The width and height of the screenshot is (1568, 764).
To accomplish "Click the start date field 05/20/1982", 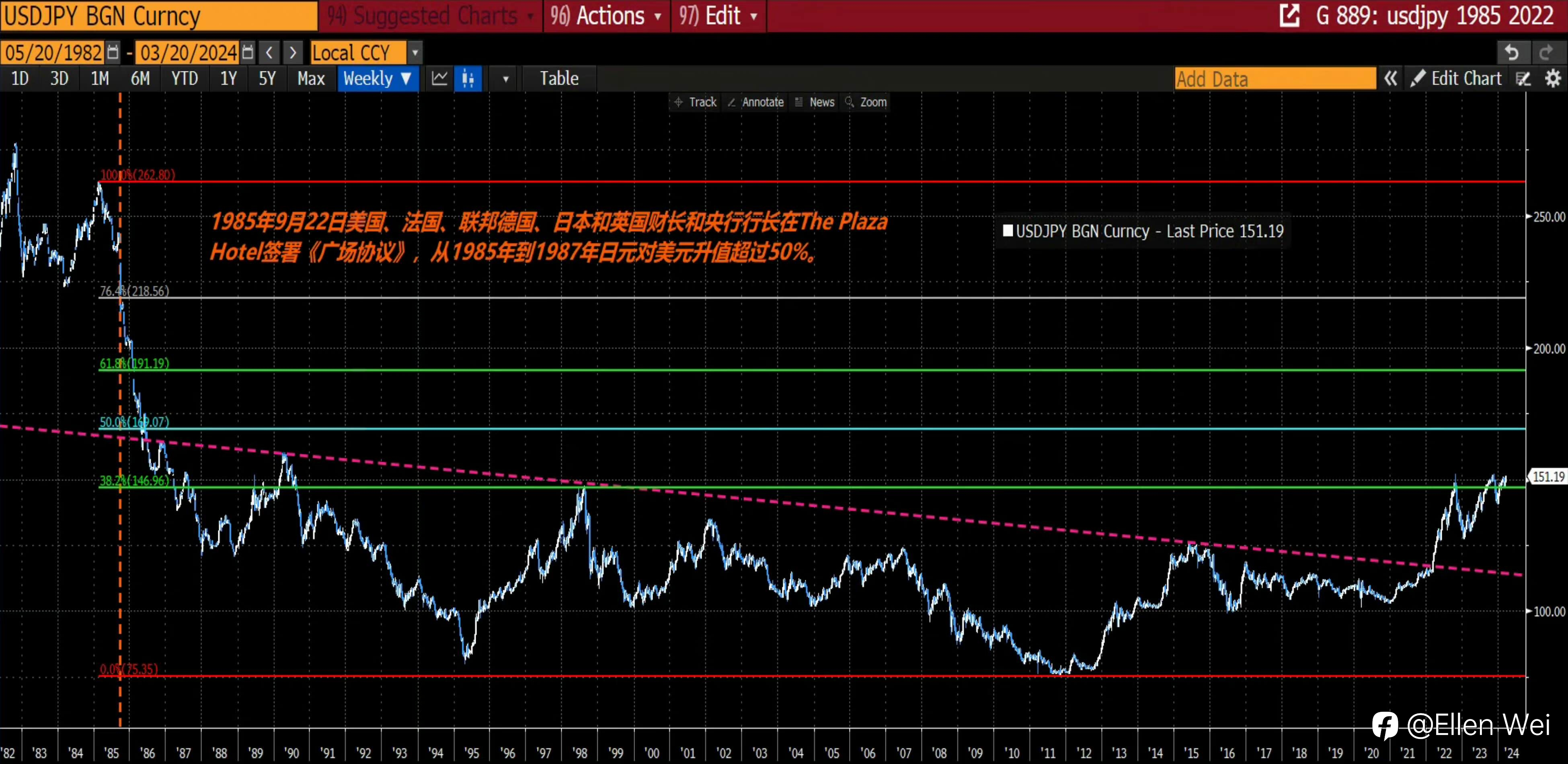I will pos(53,52).
